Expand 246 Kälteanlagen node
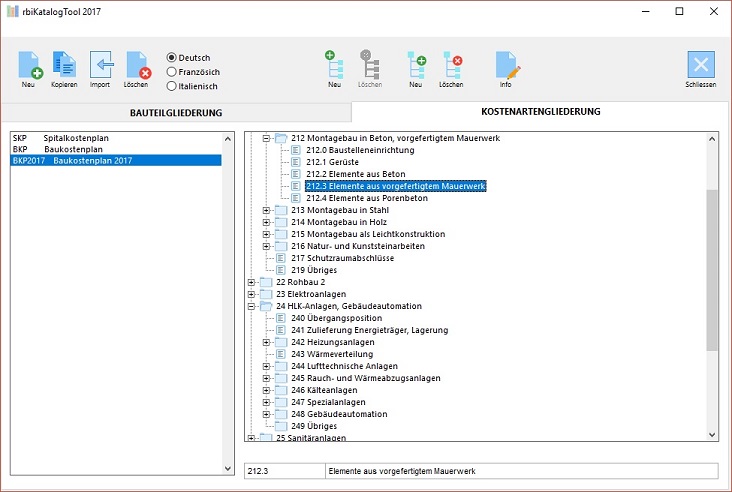The height and width of the screenshot is (492, 732). pos(266,390)
